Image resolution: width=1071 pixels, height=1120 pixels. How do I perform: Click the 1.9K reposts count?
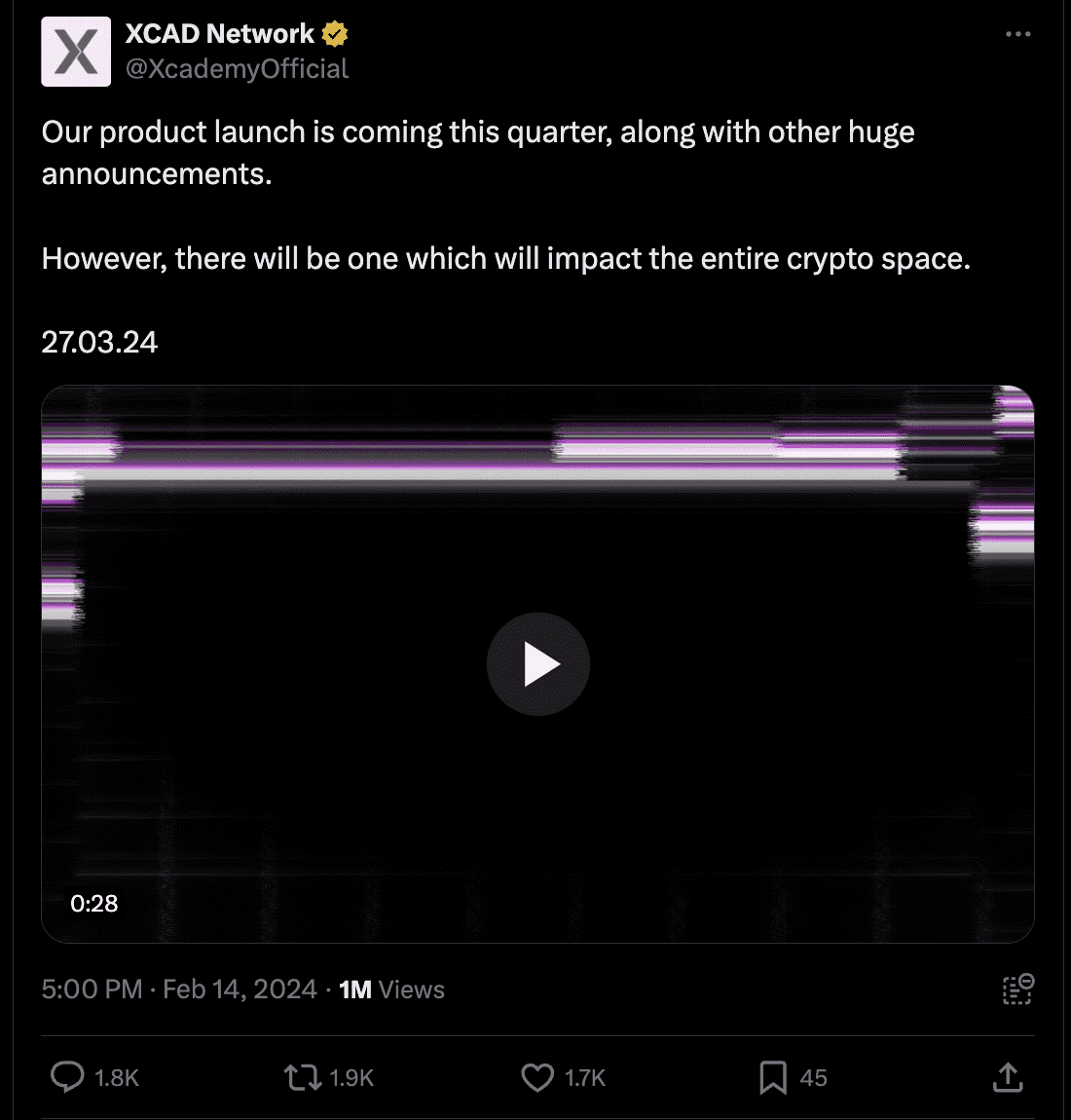coord(351,1078)
